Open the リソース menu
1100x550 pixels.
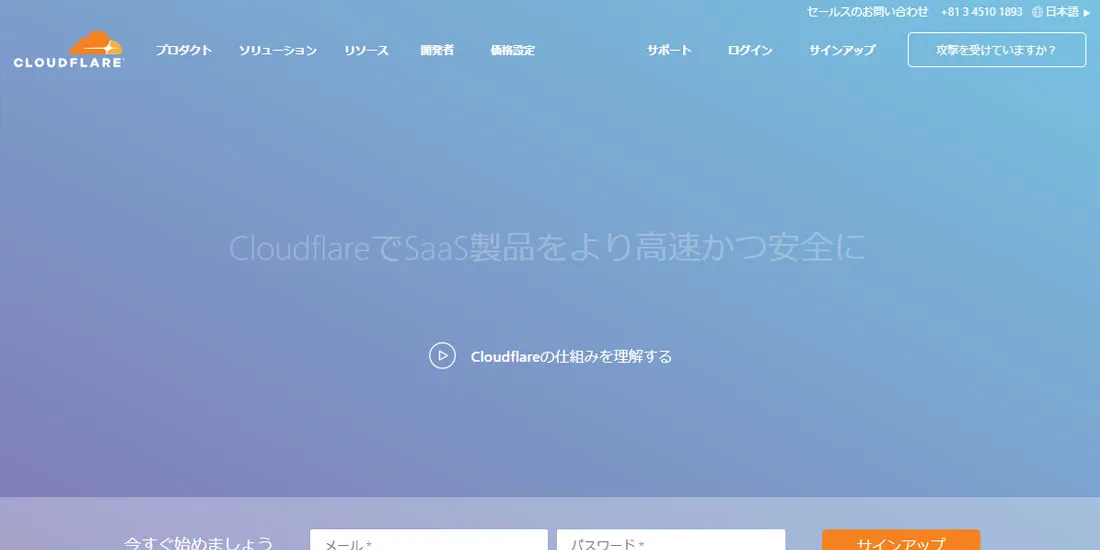tap(366, 51)
